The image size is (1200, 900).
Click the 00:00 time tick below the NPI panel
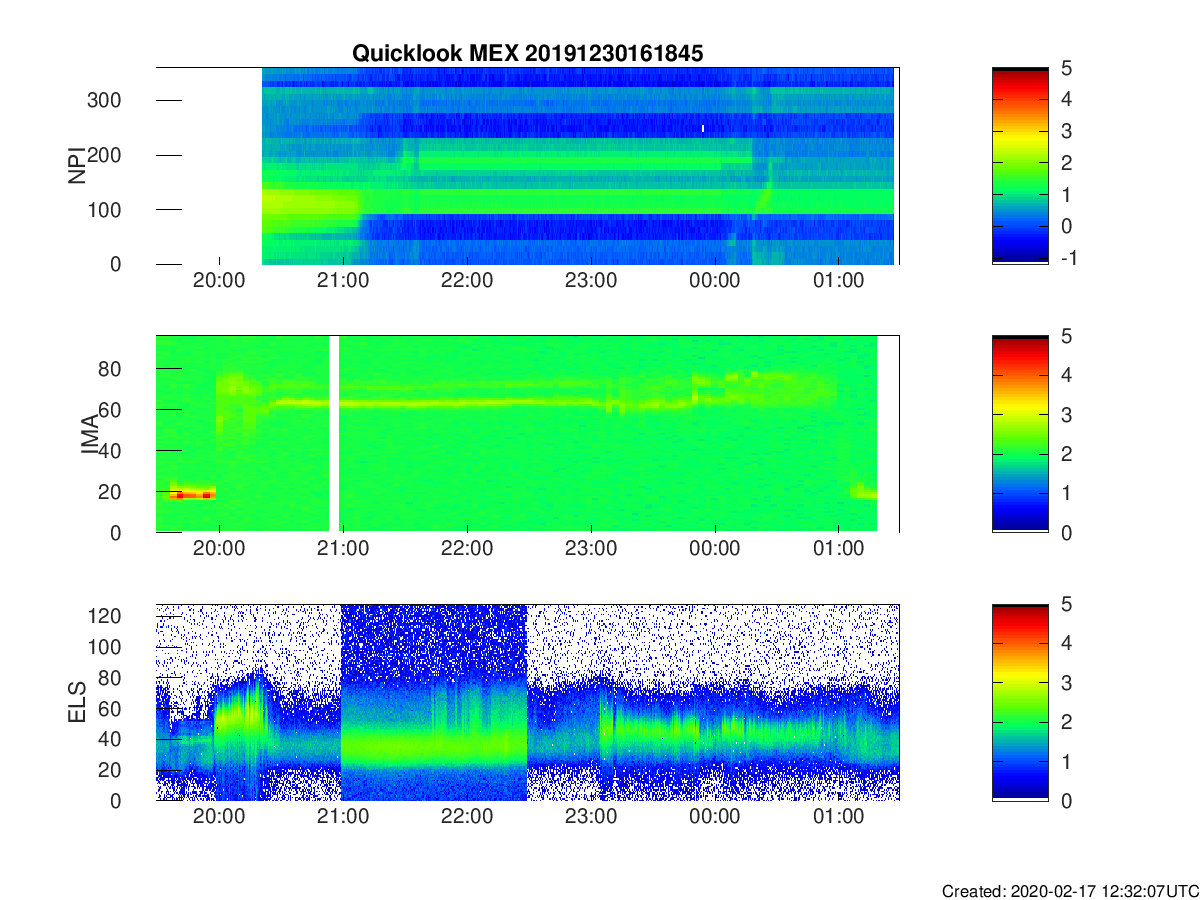pos(715,281)
